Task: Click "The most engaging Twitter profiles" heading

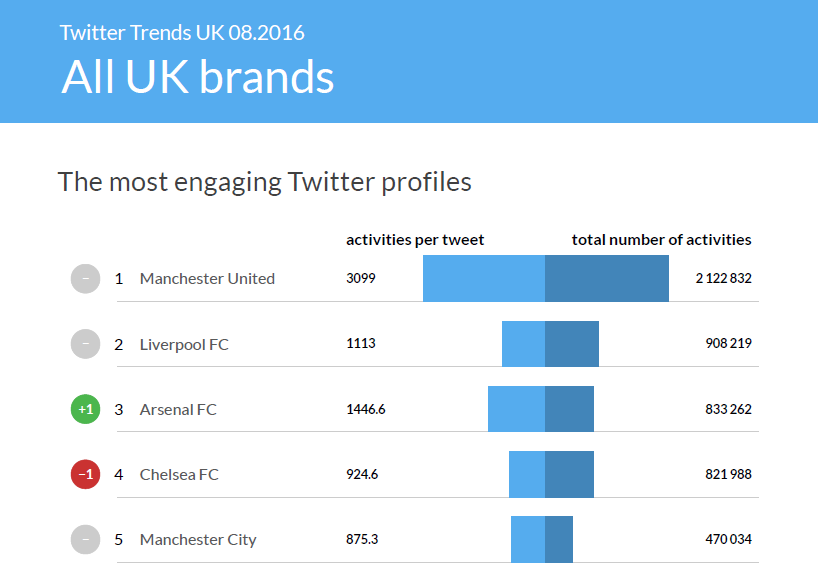Action: click(264, 182)
